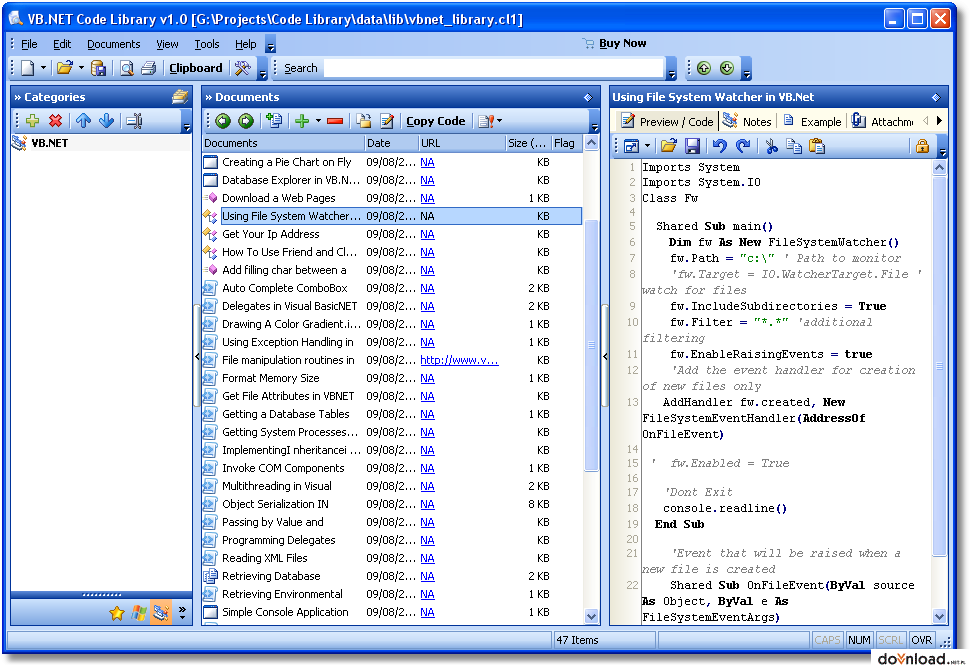
Task: Move category up with blue arrow
Action: click(x=84, y=121)
